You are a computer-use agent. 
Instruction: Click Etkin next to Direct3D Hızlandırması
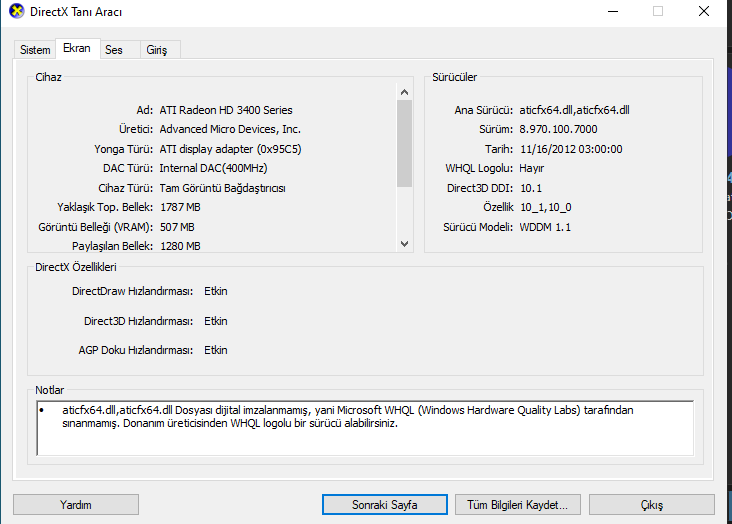(216, 321)
